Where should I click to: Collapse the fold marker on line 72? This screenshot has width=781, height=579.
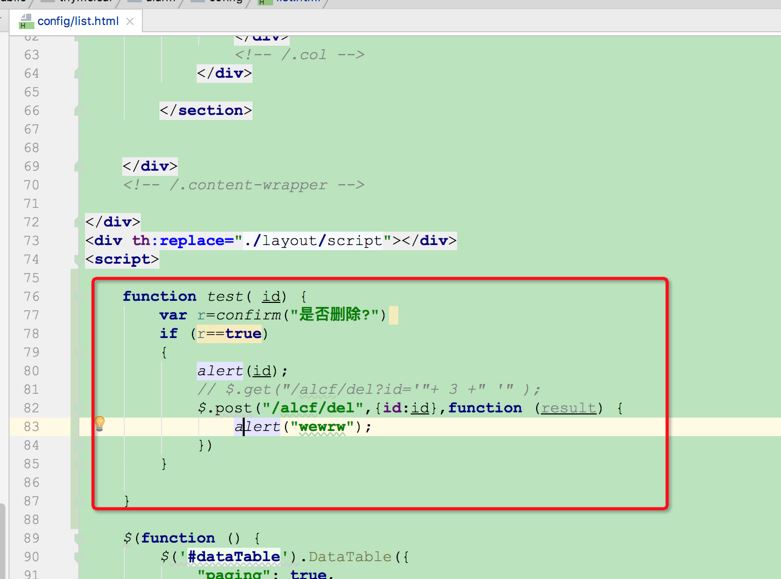(75, 222)
